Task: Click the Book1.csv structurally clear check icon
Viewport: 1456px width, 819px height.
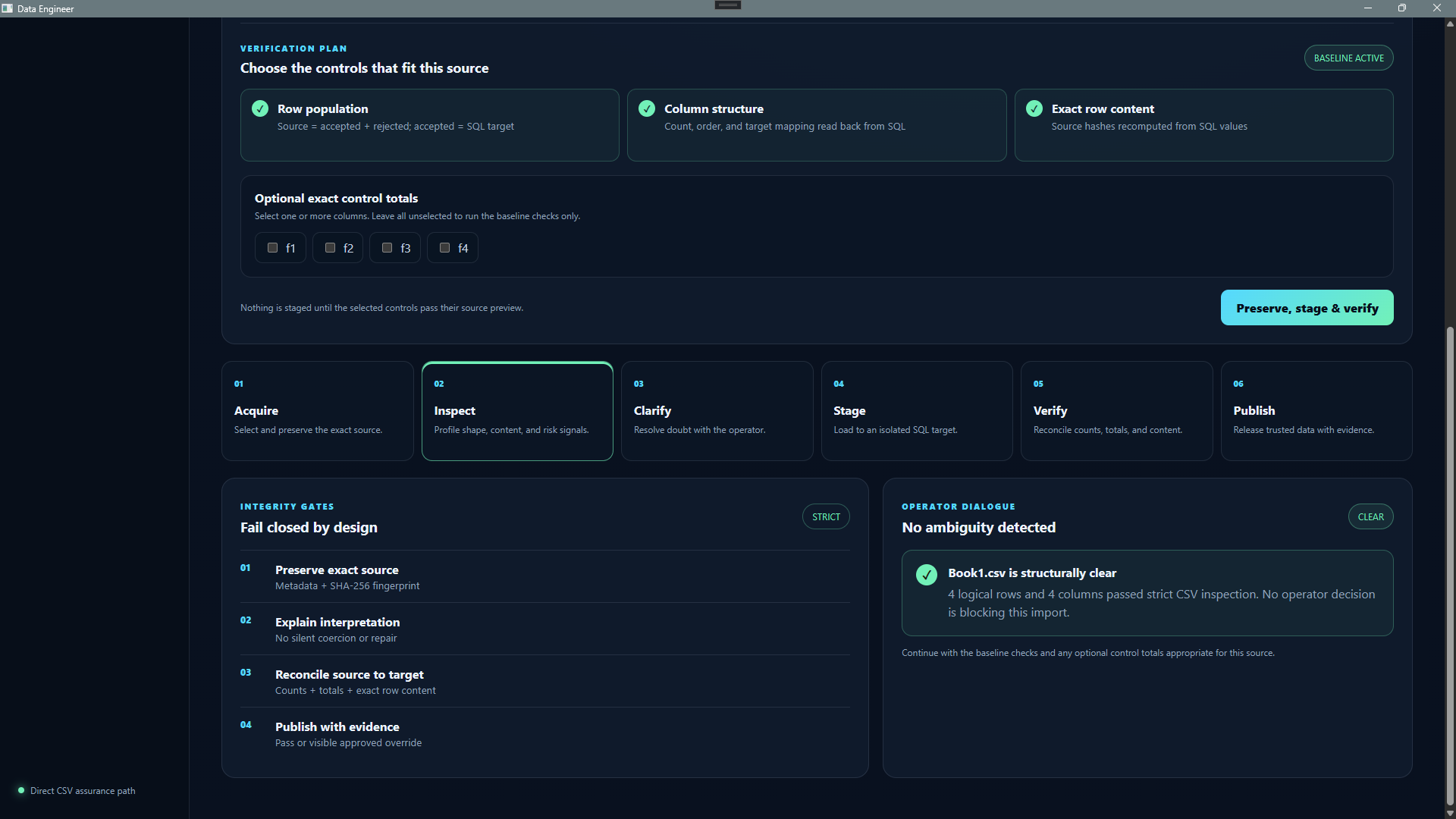Action: 927,575
